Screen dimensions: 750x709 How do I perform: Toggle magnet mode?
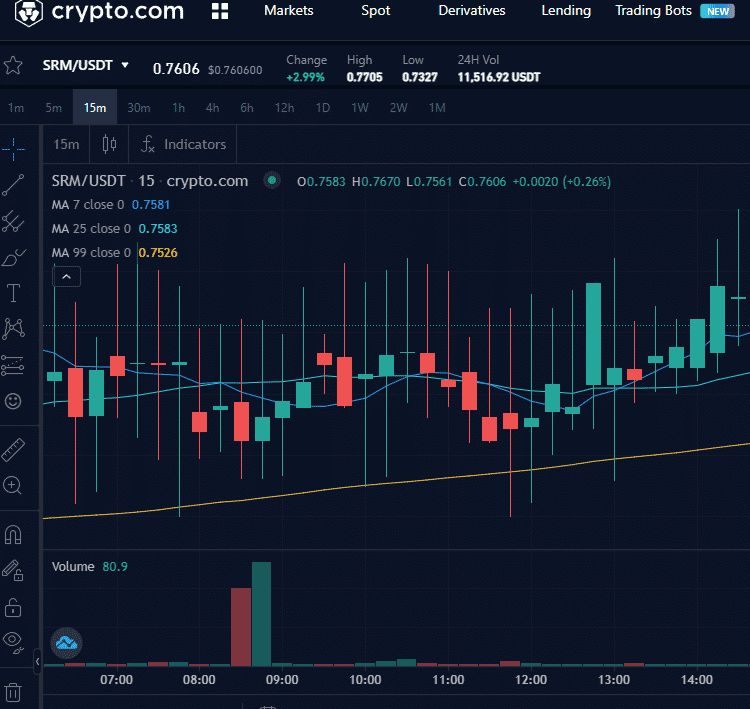coord(13,535)
